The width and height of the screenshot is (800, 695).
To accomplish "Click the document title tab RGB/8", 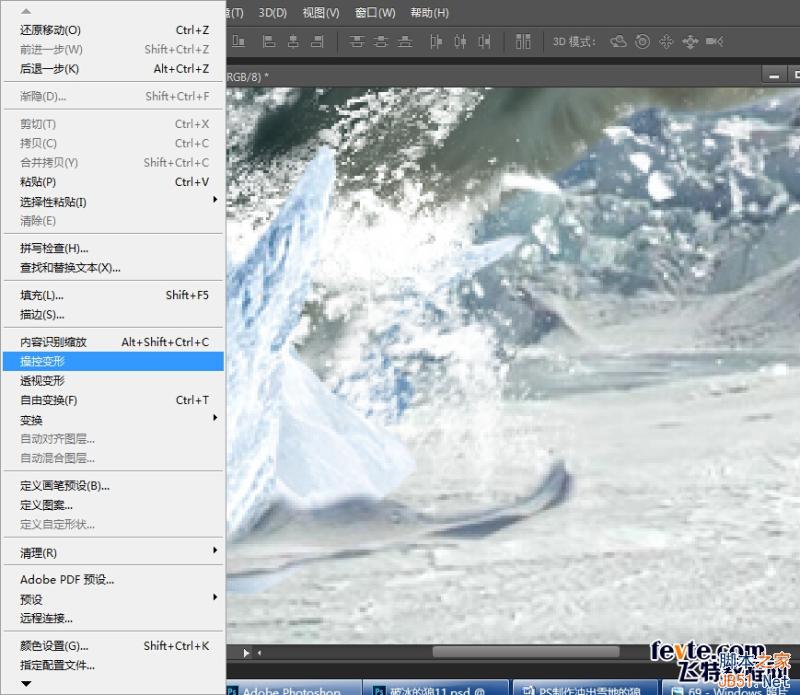I will [247, 77].
